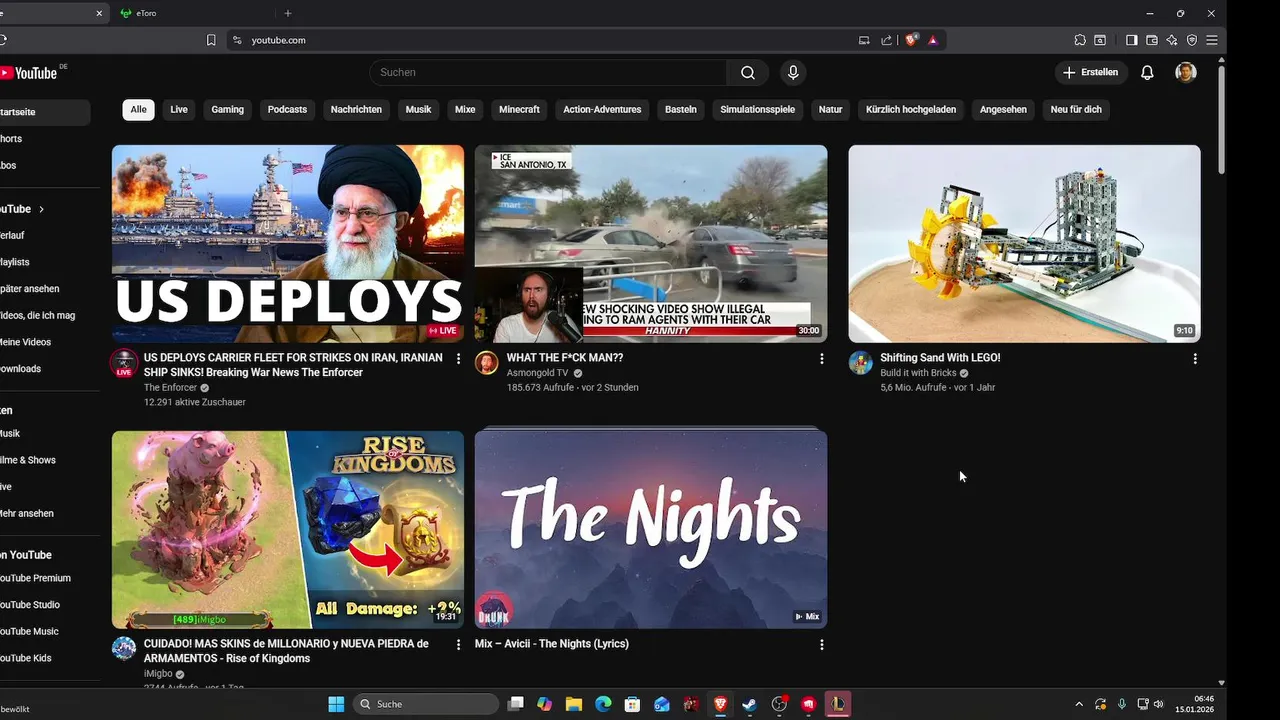The height and width of the screenshot is (720, 1280).
Task: Click the Windows taskbar Suche box
Action: coord(424,704)
